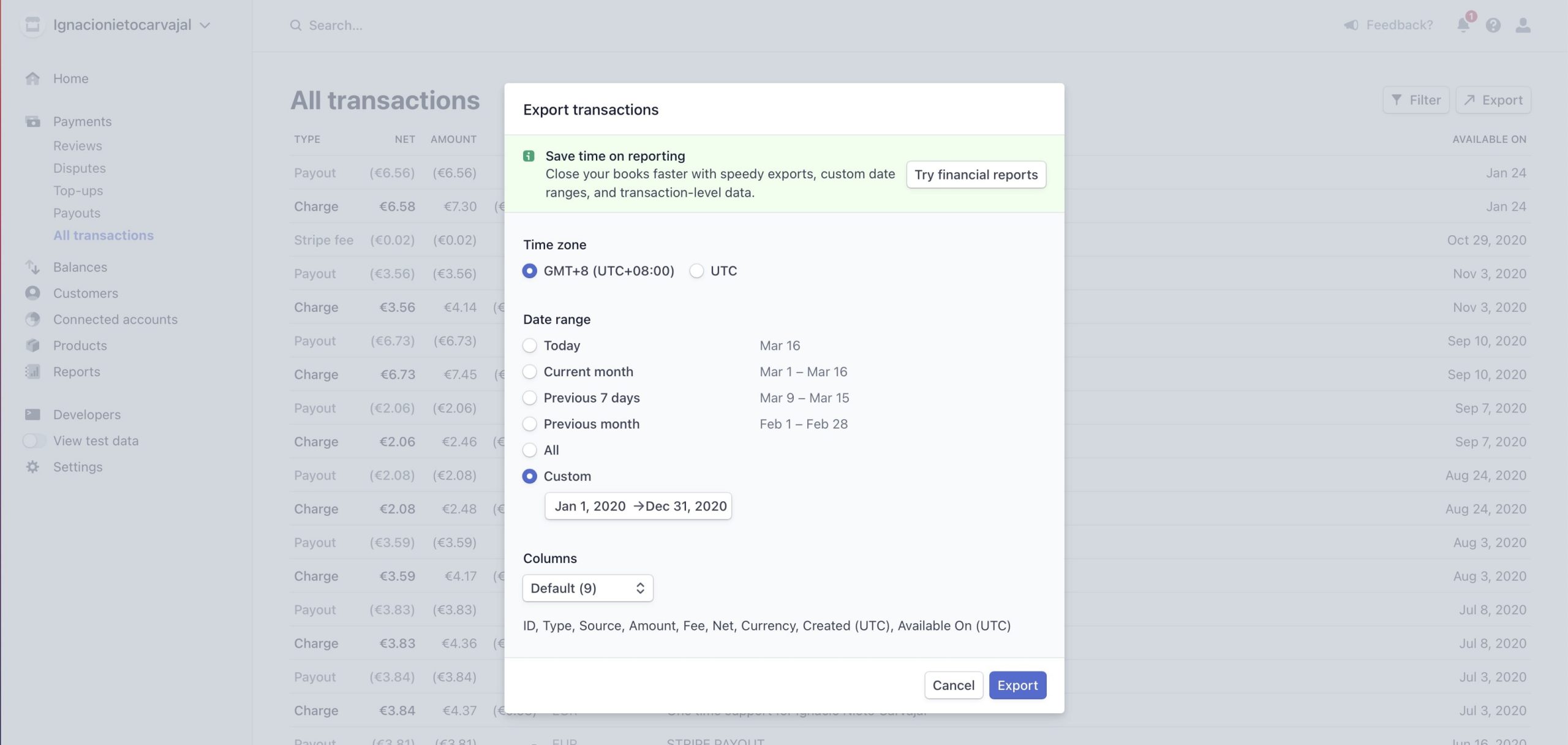Open the Default (9) columns dropdown
This screenshot has width=1568, height=745.
tap(587, 588)
